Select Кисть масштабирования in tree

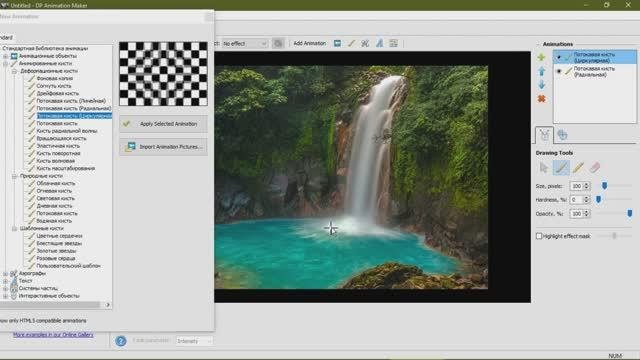click(x=66, y=168)
